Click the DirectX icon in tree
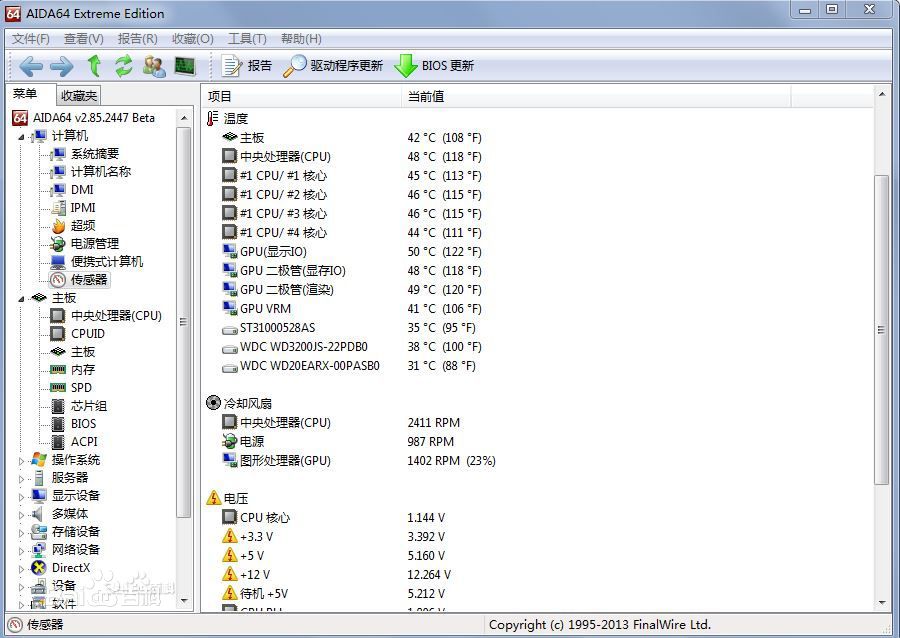This screenshot has height=638, width=900. pos(38,567)
